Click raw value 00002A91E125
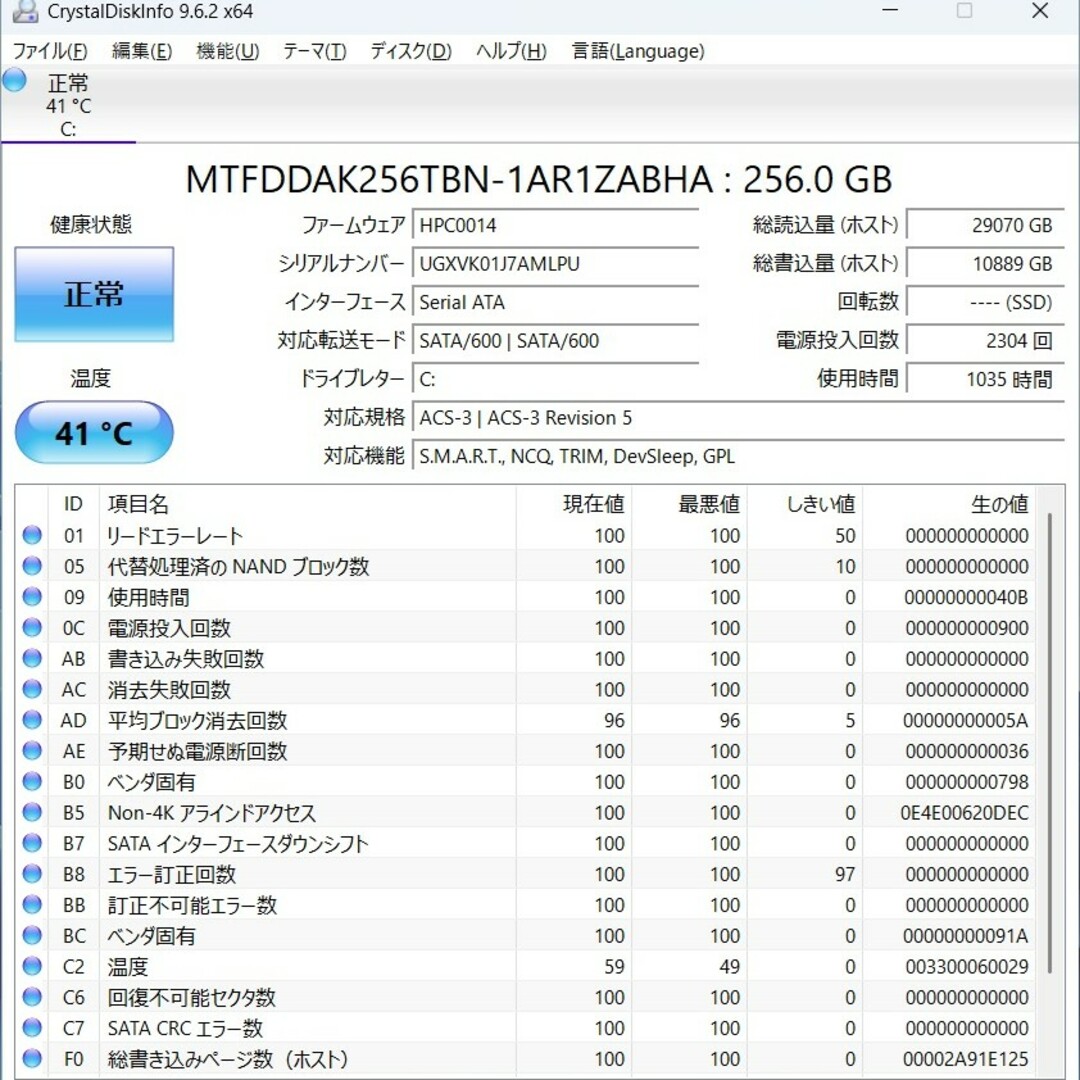The width and height of the screenshot is (1080, 1080). pyautogui.click(x=966, y=1059)
